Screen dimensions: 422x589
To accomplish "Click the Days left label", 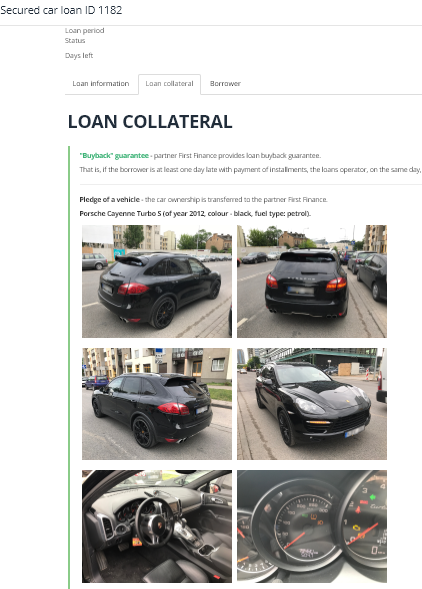I will click(x=79, y=56).
